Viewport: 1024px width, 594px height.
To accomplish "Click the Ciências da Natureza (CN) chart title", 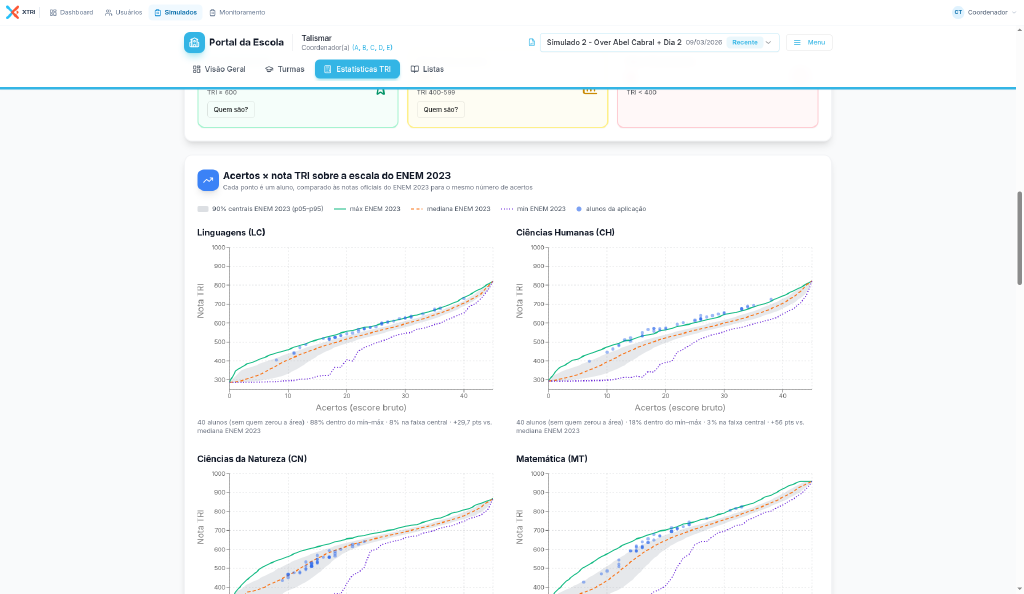I will (x=252, y=459).
